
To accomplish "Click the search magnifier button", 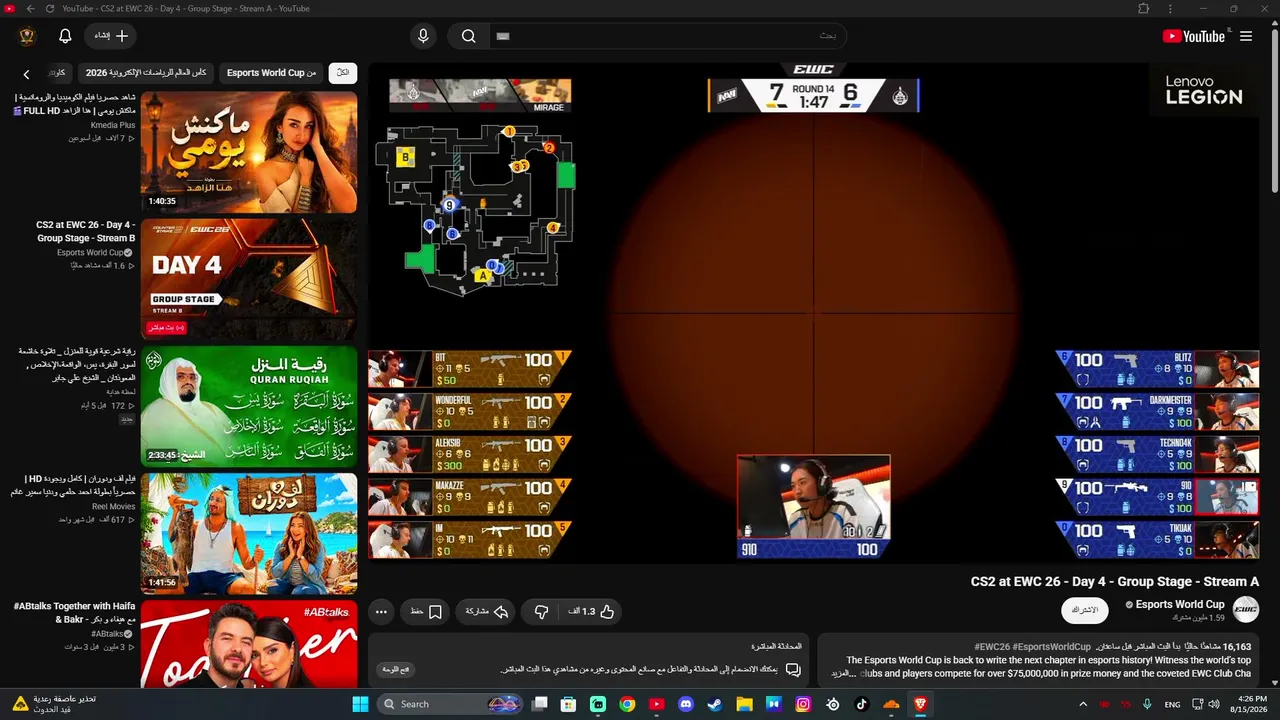I will 468,36.
